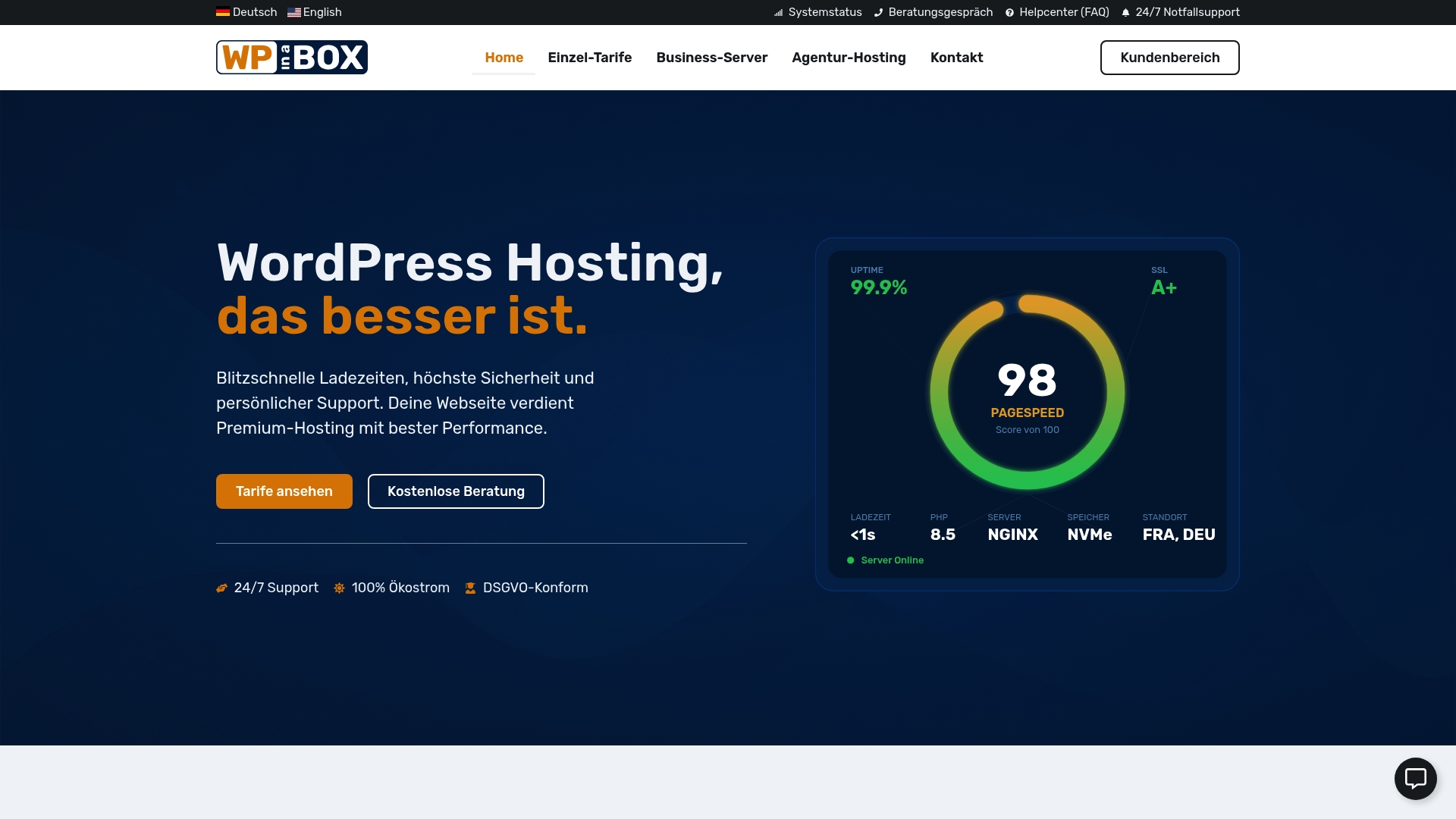Request a Kostenlose Beratung

point(455,491)
